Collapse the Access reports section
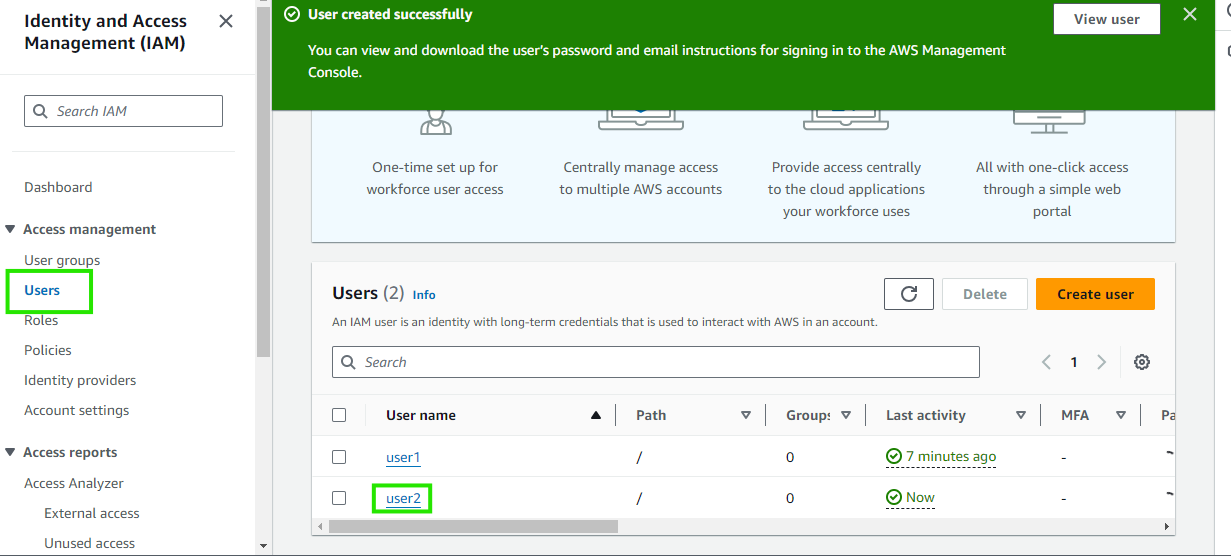The height and width of the screenshot is (556, 1231). pos(10,452)
